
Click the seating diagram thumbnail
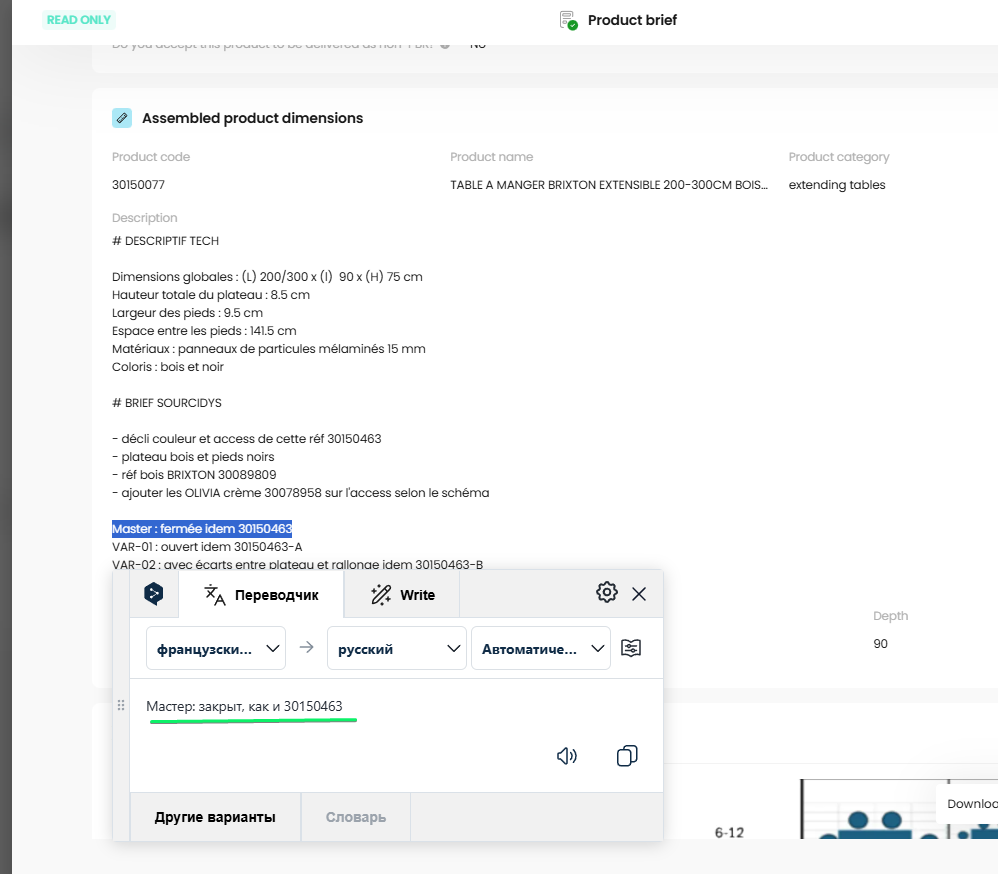[x=899, y=808]
